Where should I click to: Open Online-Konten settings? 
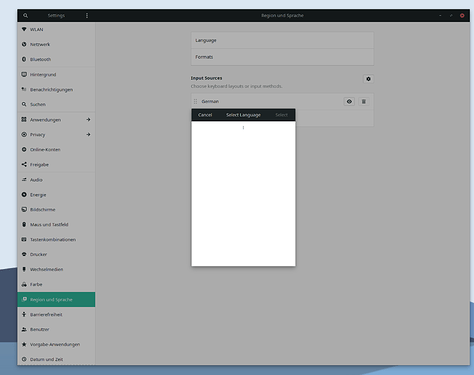click(x=56, y=149)
